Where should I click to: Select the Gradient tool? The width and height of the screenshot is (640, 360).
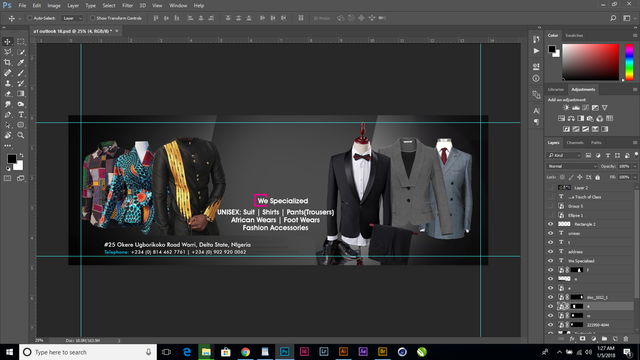[21, 93]
